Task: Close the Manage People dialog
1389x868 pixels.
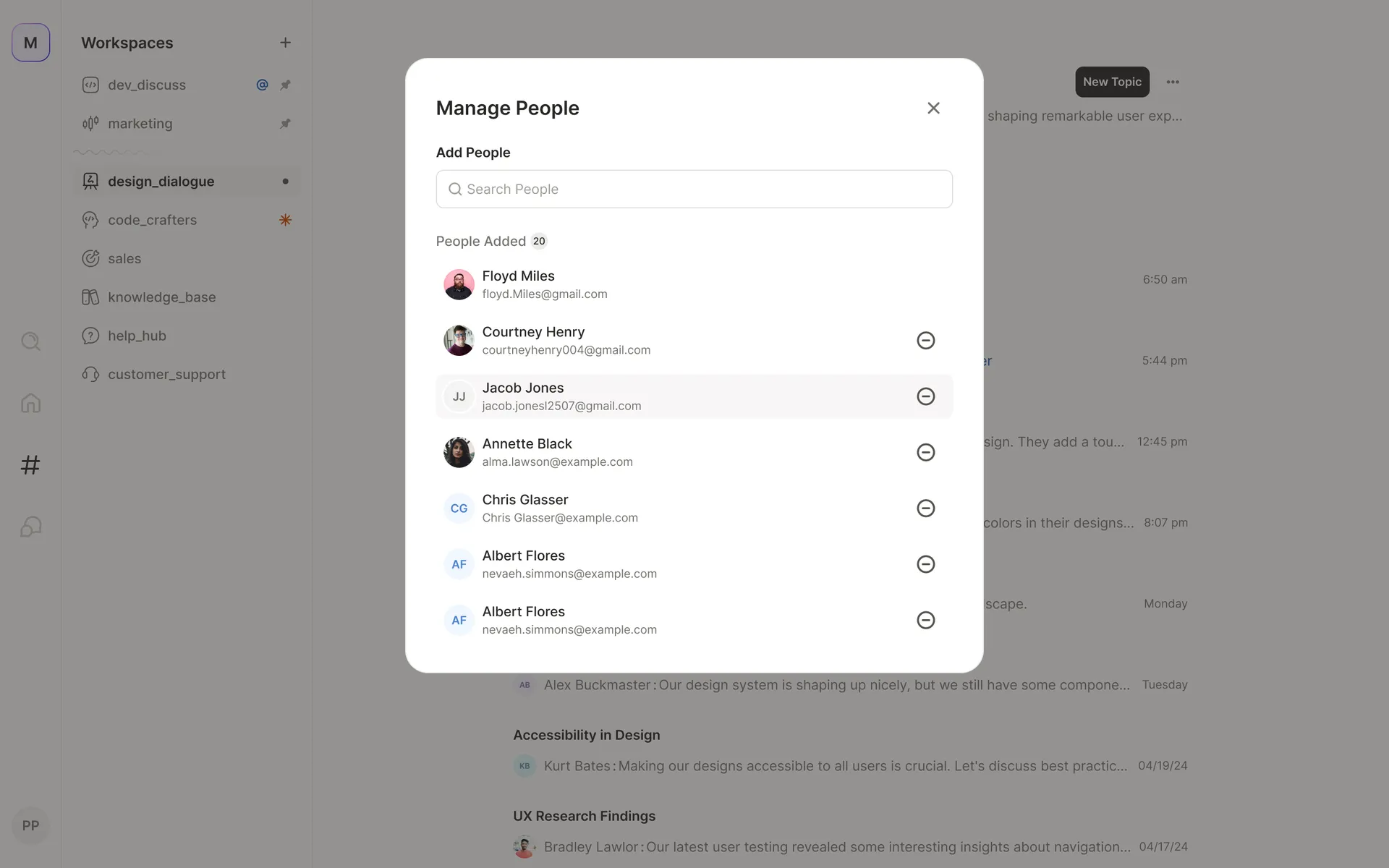Action: click(x=933, y=108)
